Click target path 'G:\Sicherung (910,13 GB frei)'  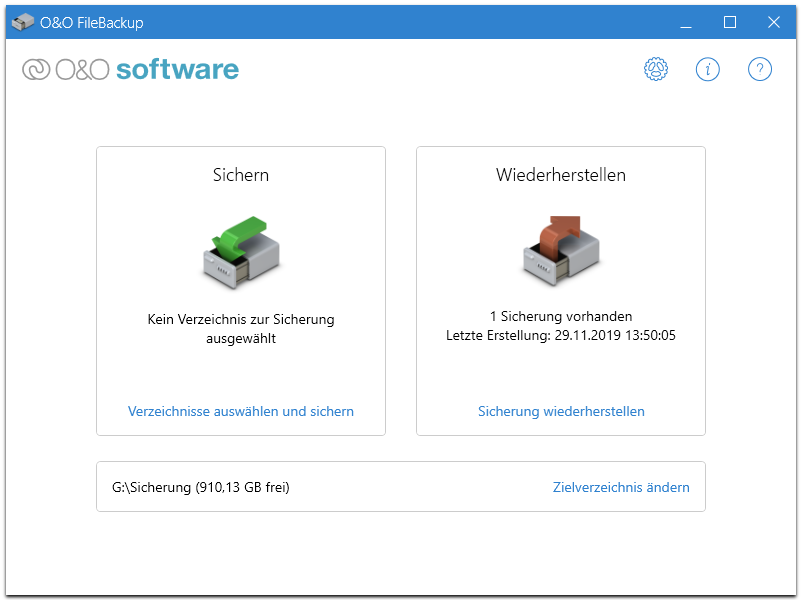(200, 487)
